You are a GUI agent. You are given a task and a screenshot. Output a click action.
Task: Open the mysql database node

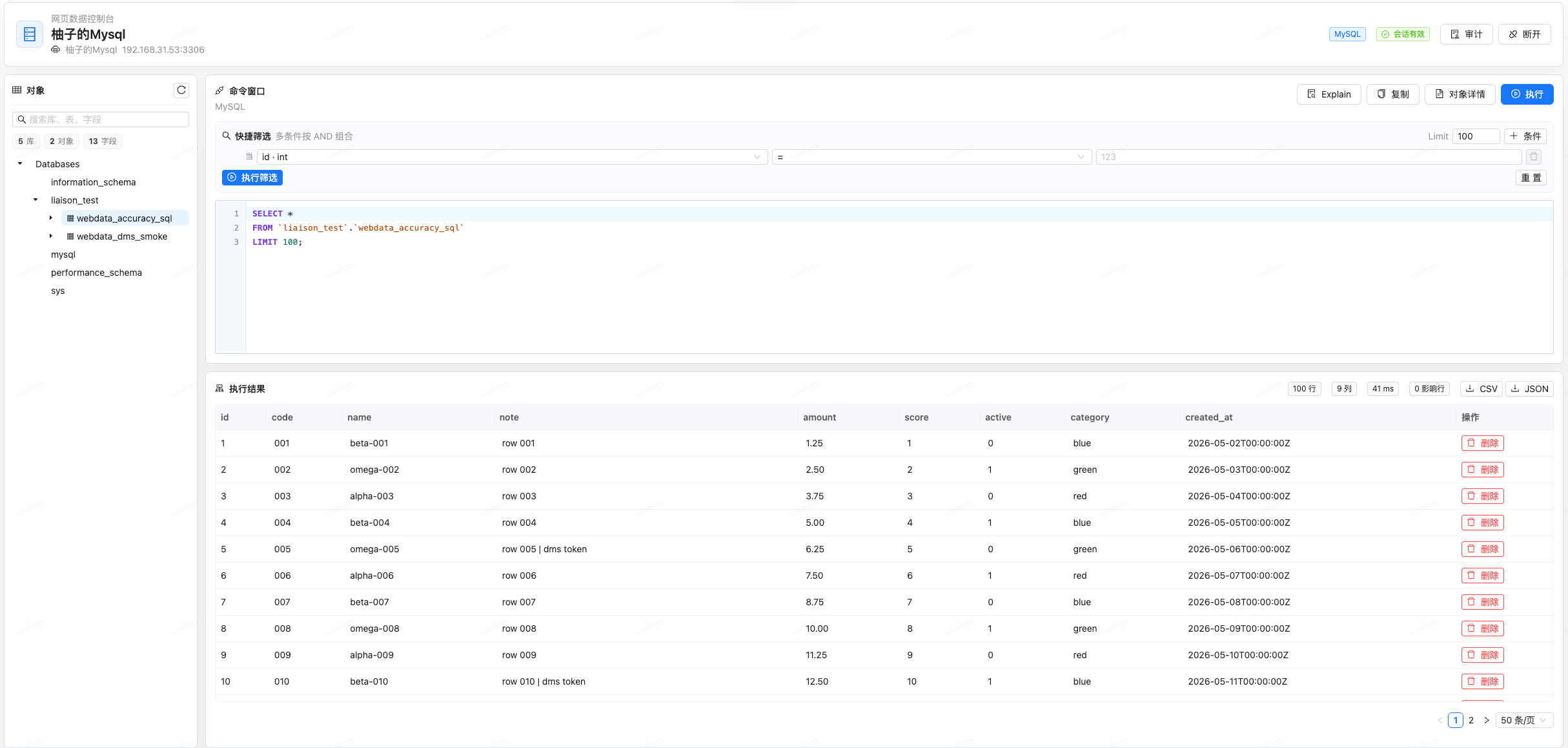63,255
